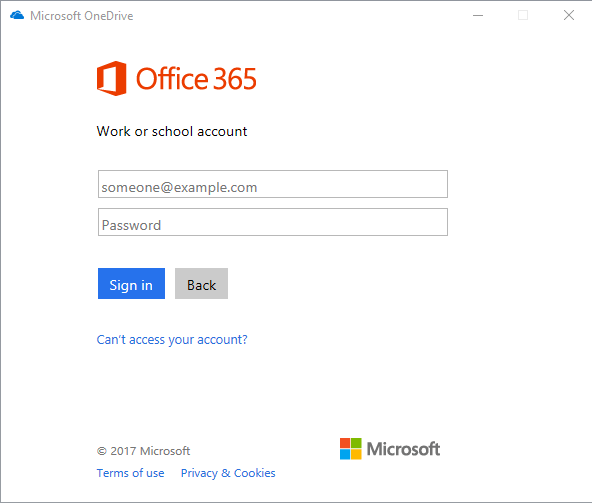Image resolution: width=592 pixels, height=503 pixels.
Task: Click the four-color Microsoft squares logo
Action: pyautogui.click(x=350, y=449)
